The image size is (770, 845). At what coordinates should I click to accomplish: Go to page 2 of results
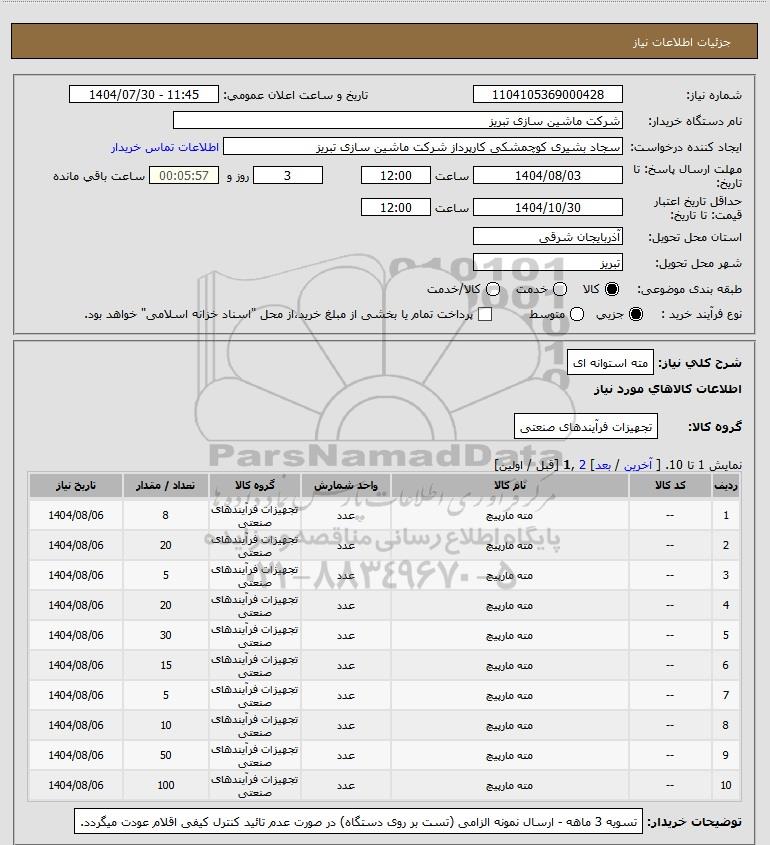click(x=582, y=465)
